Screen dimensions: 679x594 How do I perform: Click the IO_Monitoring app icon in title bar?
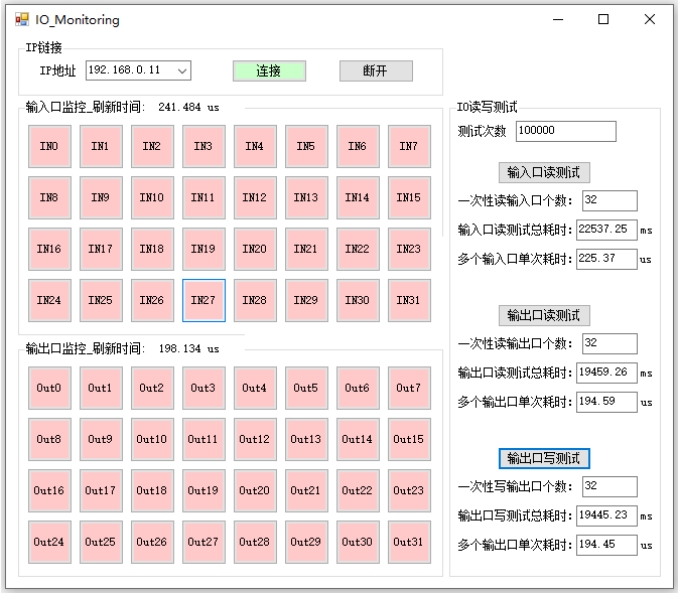point(22,19)
